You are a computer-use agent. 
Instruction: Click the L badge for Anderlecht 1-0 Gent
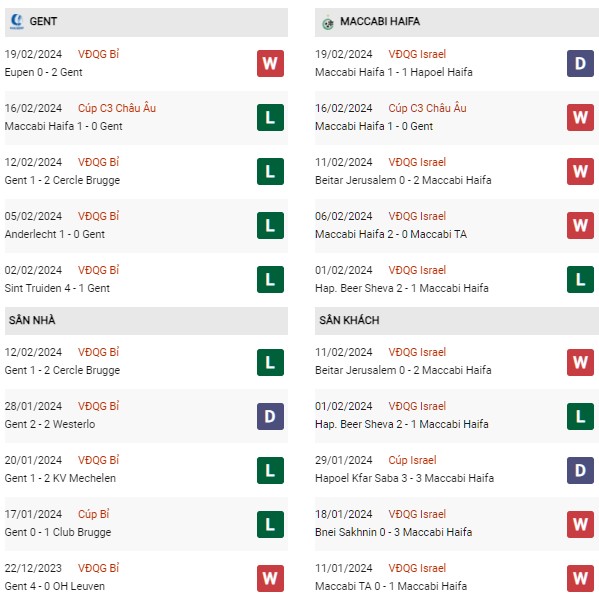[x=270, y=225]
